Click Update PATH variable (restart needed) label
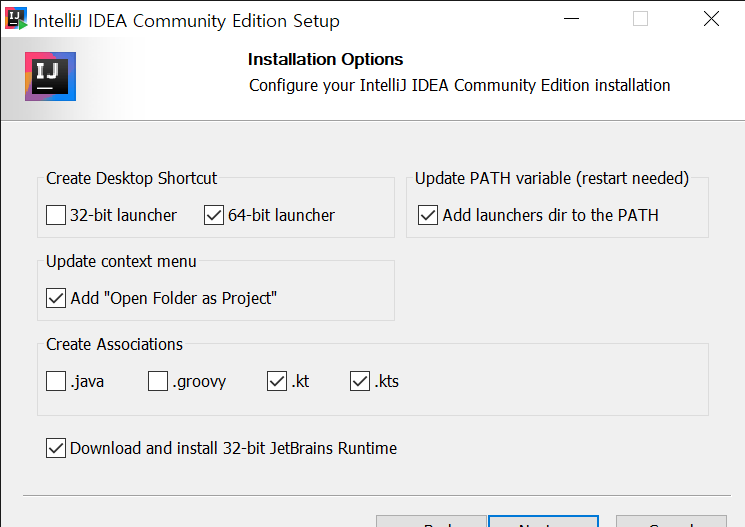745x527 pixels. point(552,178)
